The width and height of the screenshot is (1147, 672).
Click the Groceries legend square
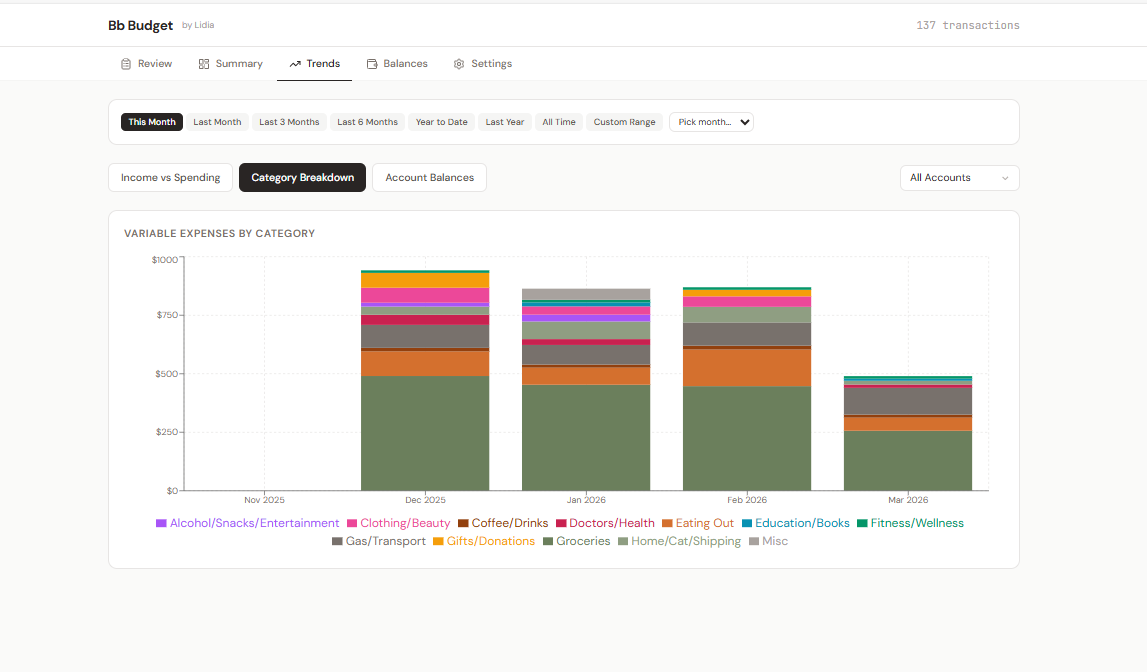pos(548,541)
